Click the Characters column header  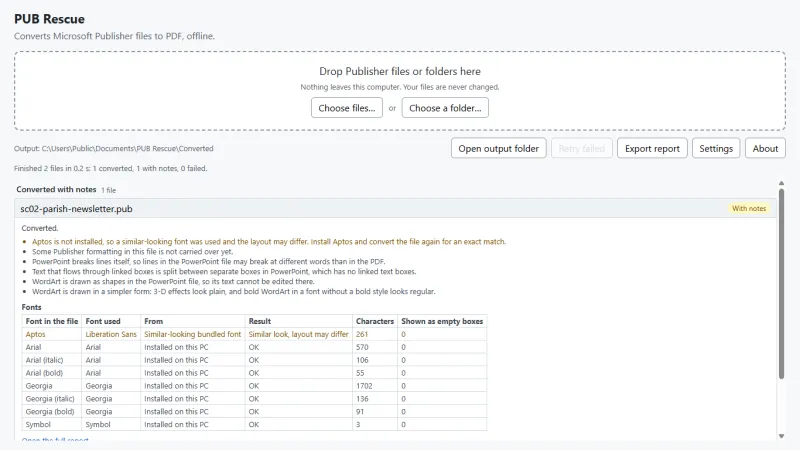tap(374, 321)
